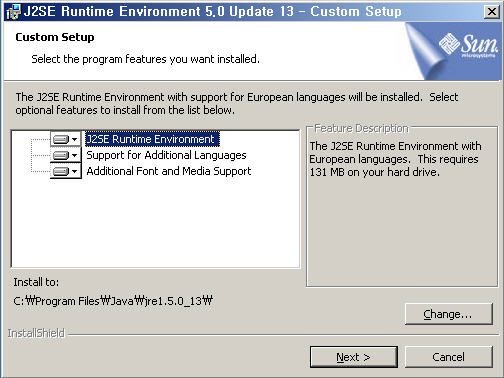Click the install path C:\Program Files\Java text

113,301
